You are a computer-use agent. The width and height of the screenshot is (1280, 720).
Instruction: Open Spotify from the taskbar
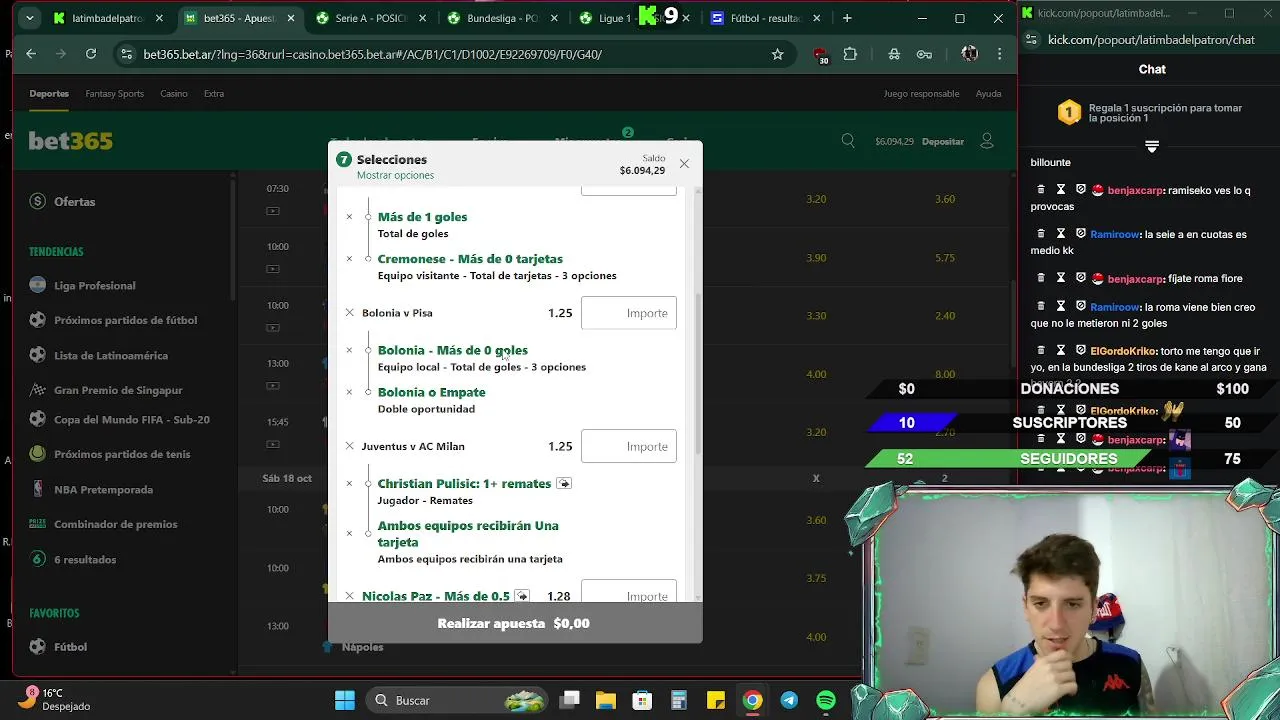click(826, 700)
